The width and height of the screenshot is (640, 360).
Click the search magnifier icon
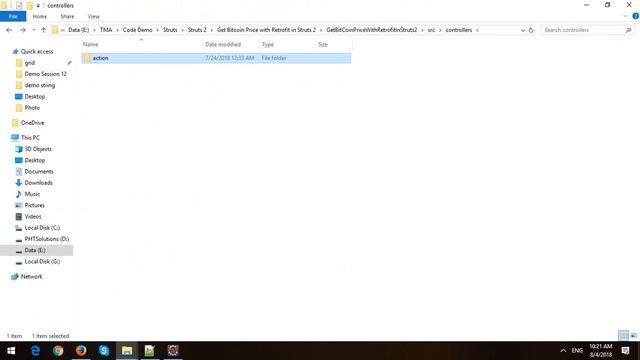(628, 30)
